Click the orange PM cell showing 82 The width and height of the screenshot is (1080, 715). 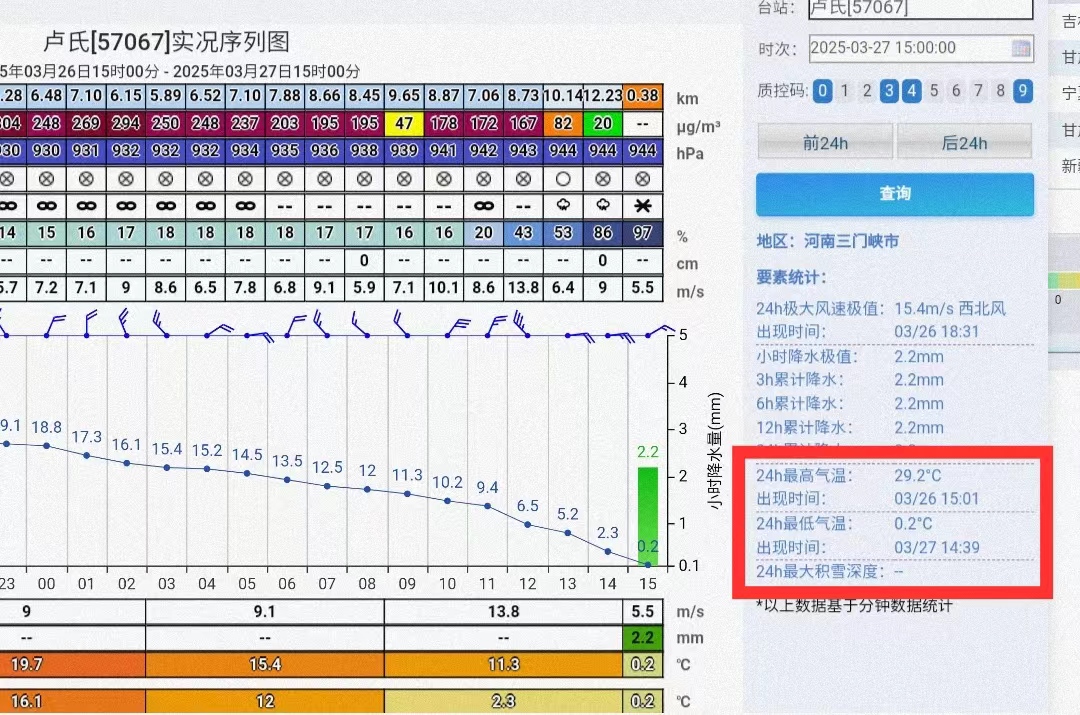tap(563, 123)
